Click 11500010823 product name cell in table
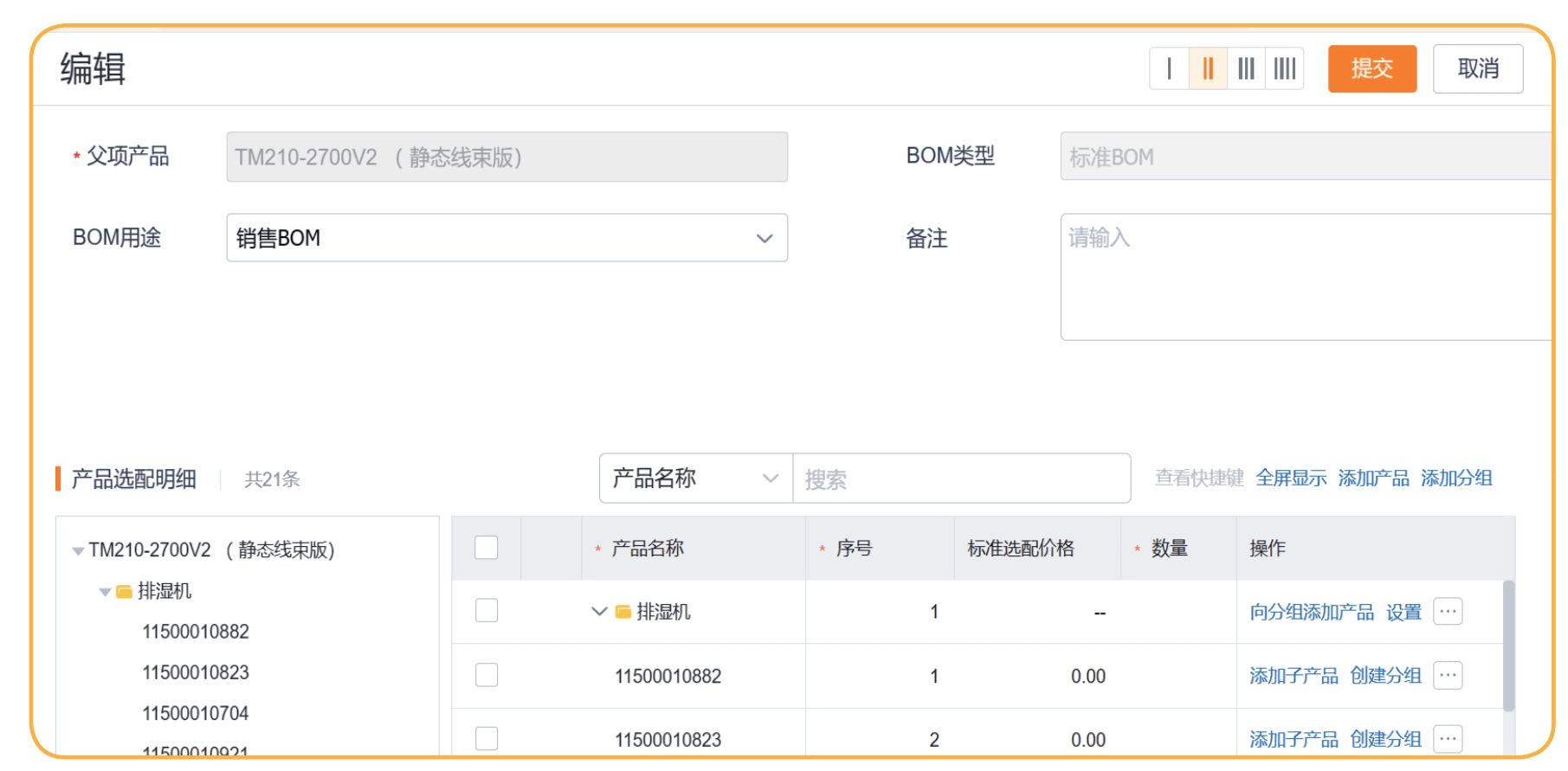The height and width of the screenshot is (771, 1568). (668, 740)
